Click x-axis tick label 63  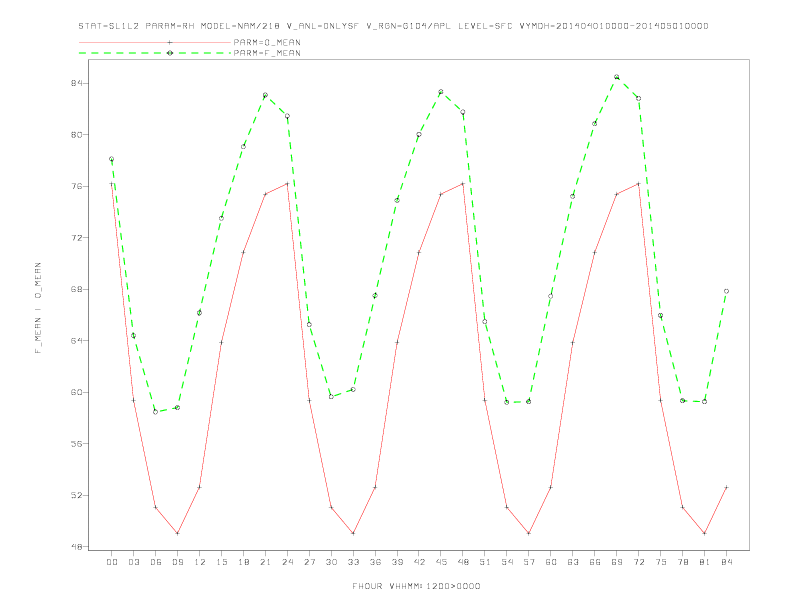573,562
